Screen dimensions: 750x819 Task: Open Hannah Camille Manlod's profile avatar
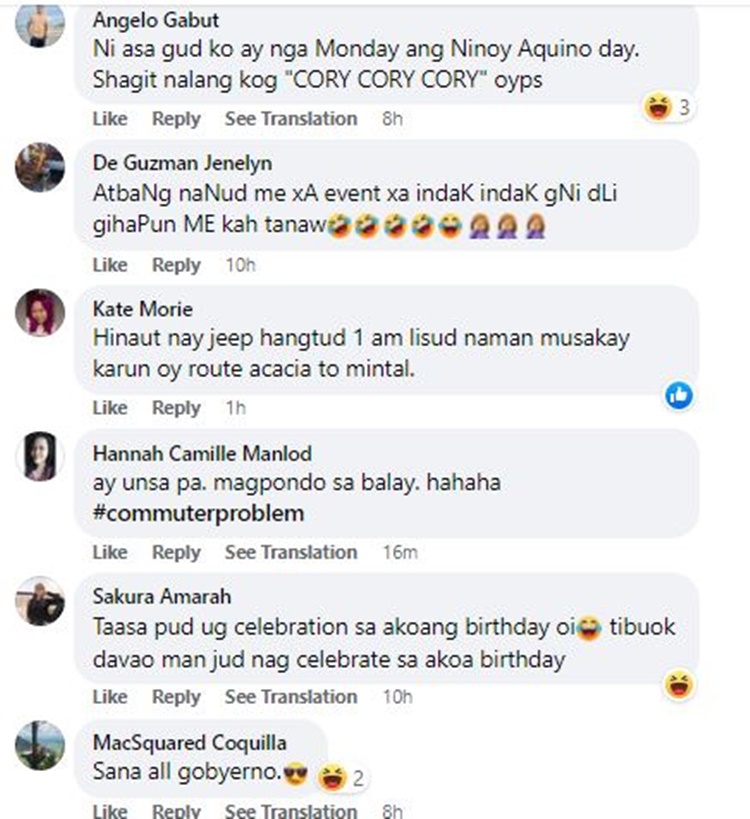[40, 457]
